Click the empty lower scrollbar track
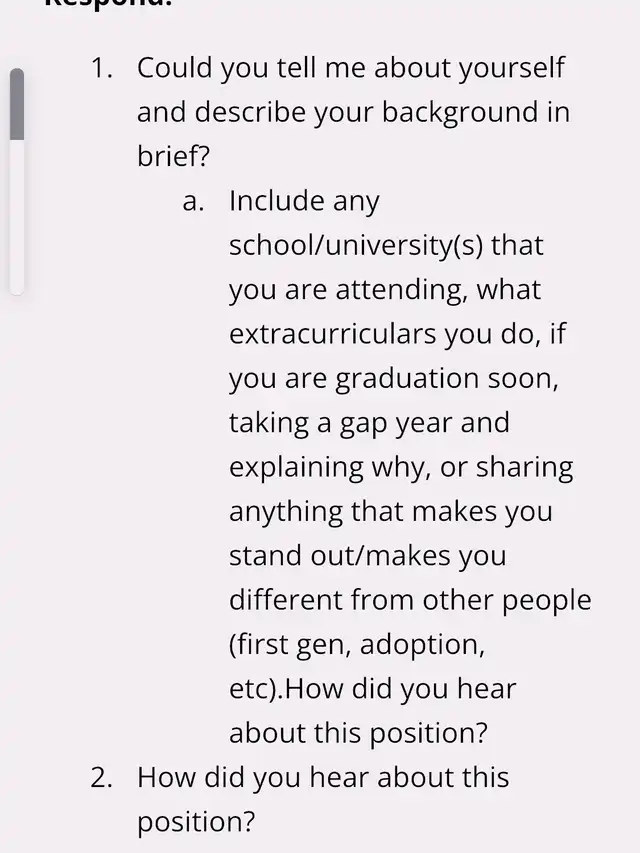The height and width of the screenshot is (853, 640). click(x=17, y=218)
